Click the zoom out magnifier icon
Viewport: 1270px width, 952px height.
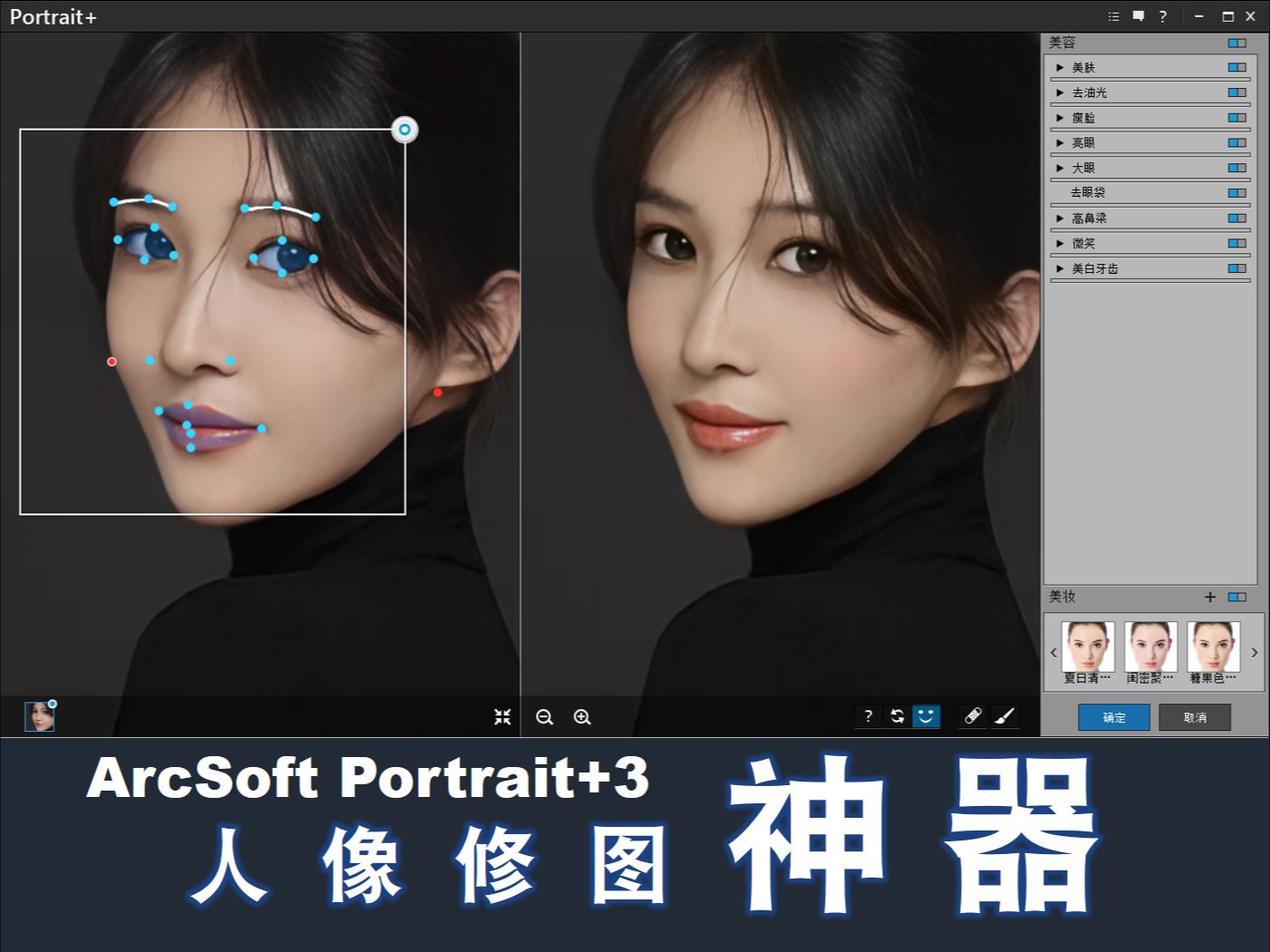coord(545,717)
